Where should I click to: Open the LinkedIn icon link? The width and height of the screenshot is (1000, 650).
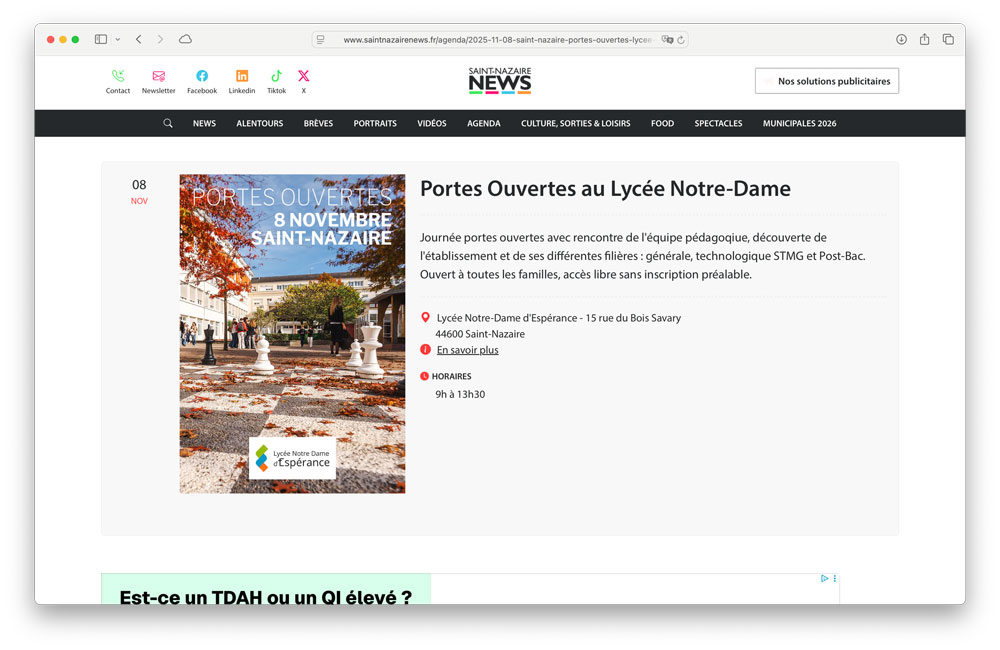coord(242,76)
